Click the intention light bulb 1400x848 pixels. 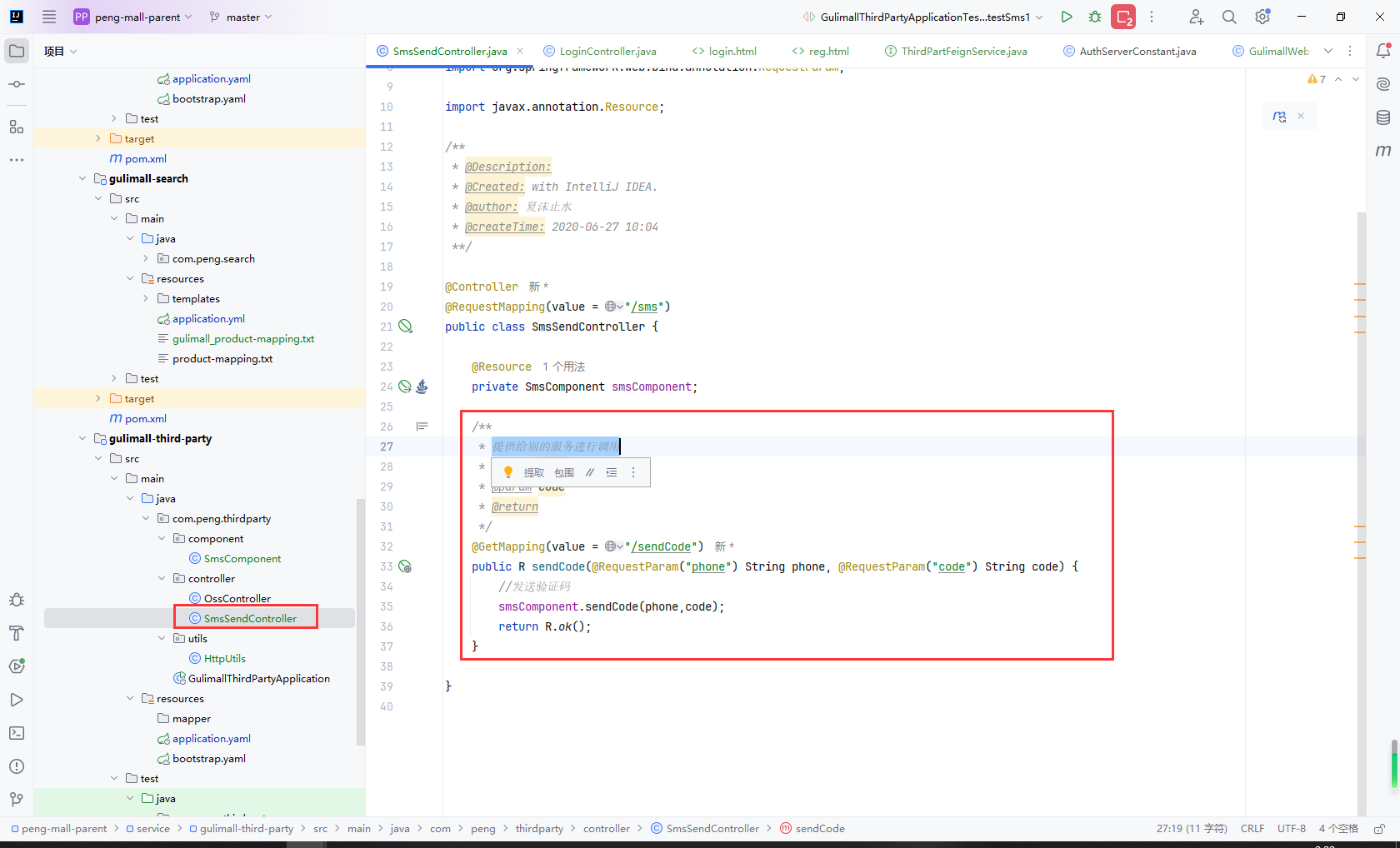coord(507,472)
